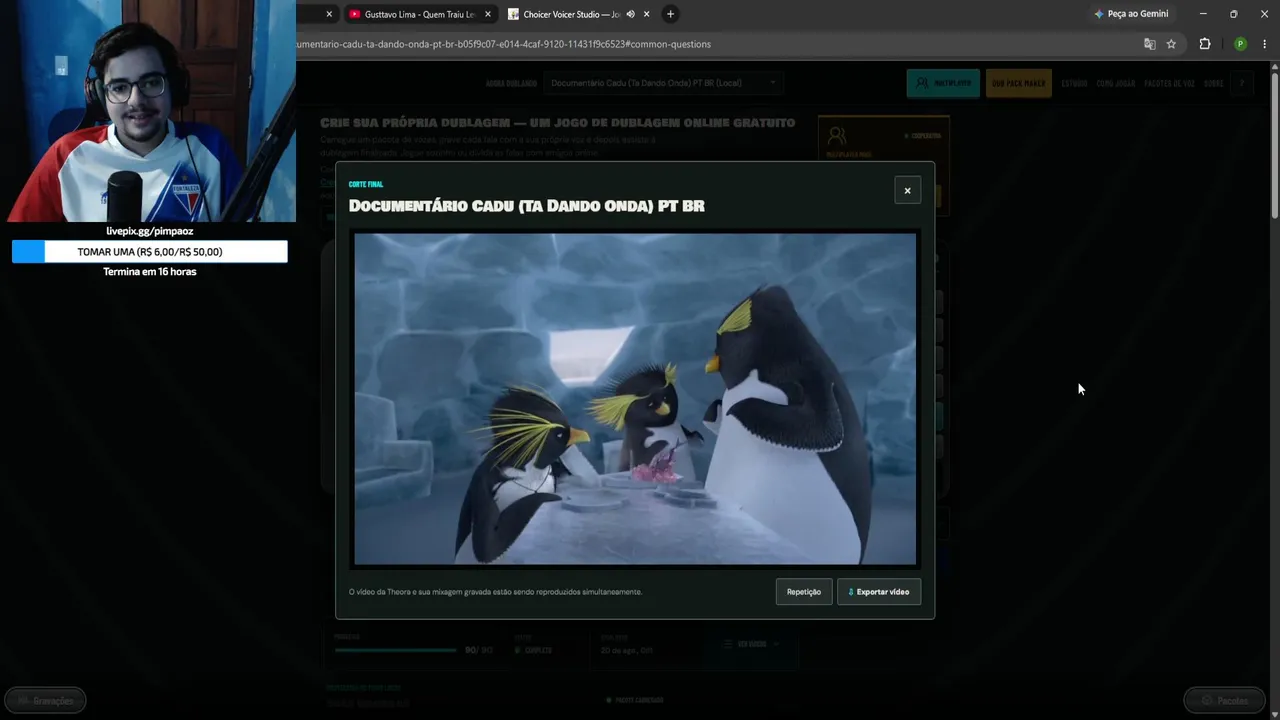Open the Chrome three-dot menu
This screenshot has height=720, width=1280.
tap(1265, 44)
